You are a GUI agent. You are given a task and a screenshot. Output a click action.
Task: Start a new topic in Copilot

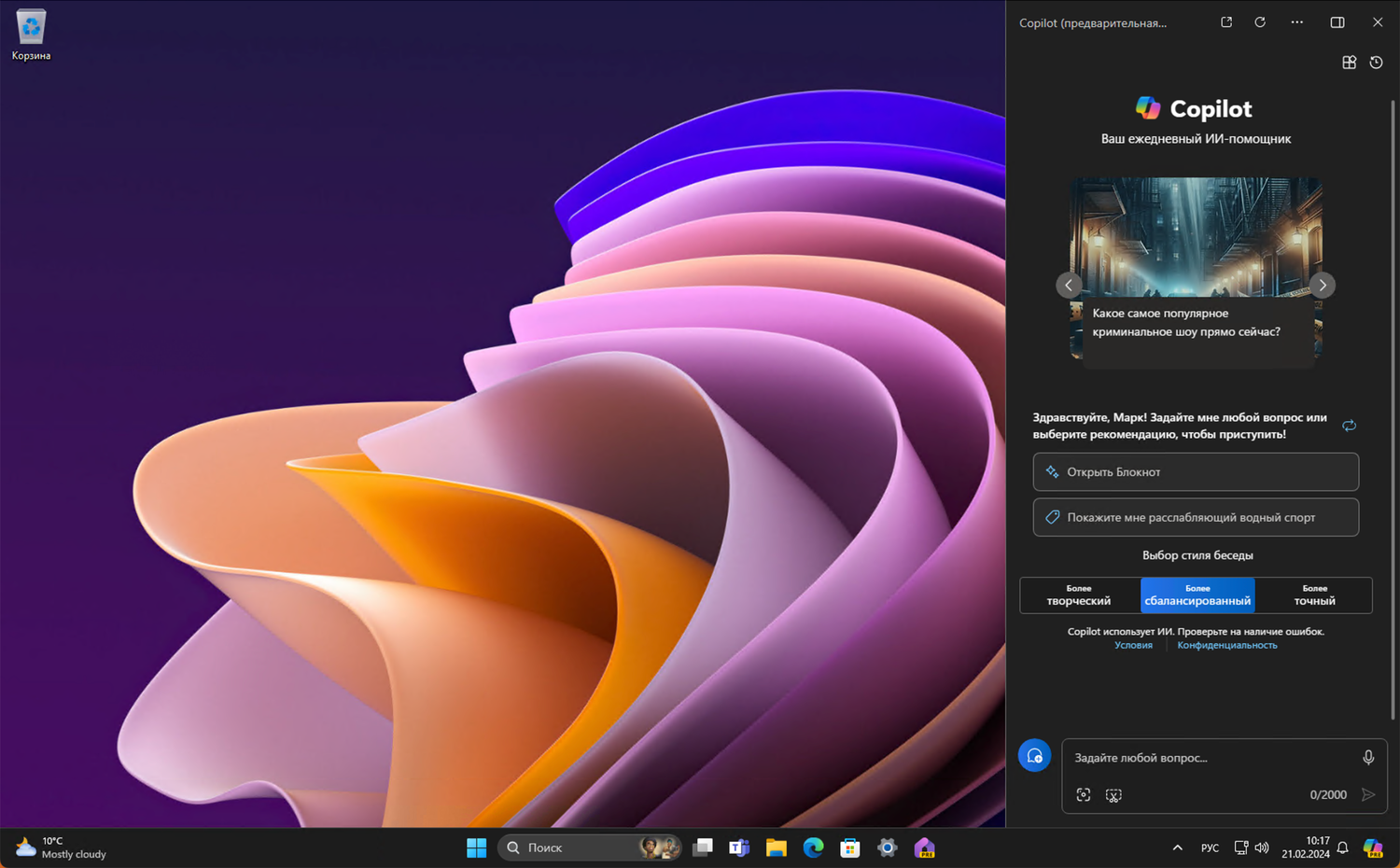click(1034, 756)
